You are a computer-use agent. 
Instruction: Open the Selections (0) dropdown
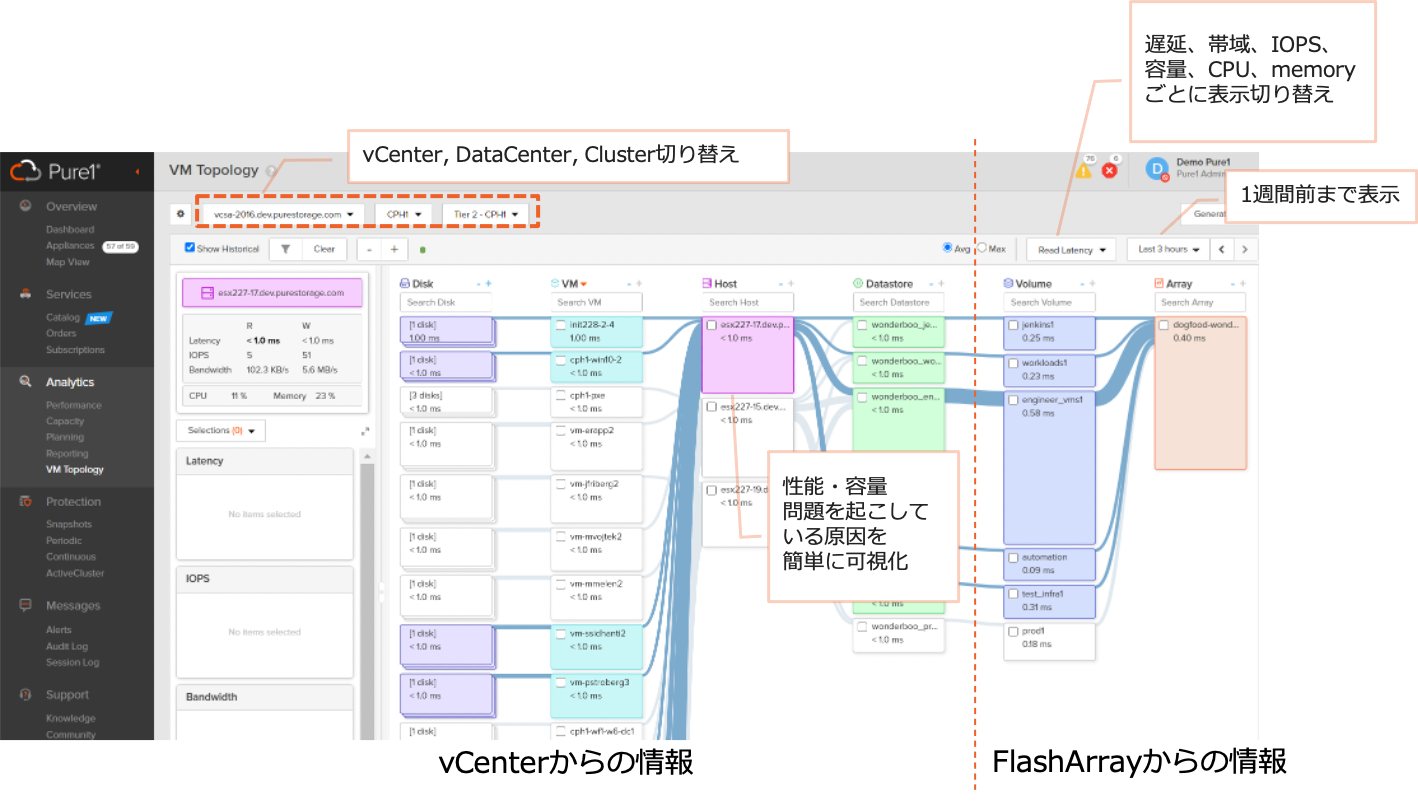[x=221, y=431]
